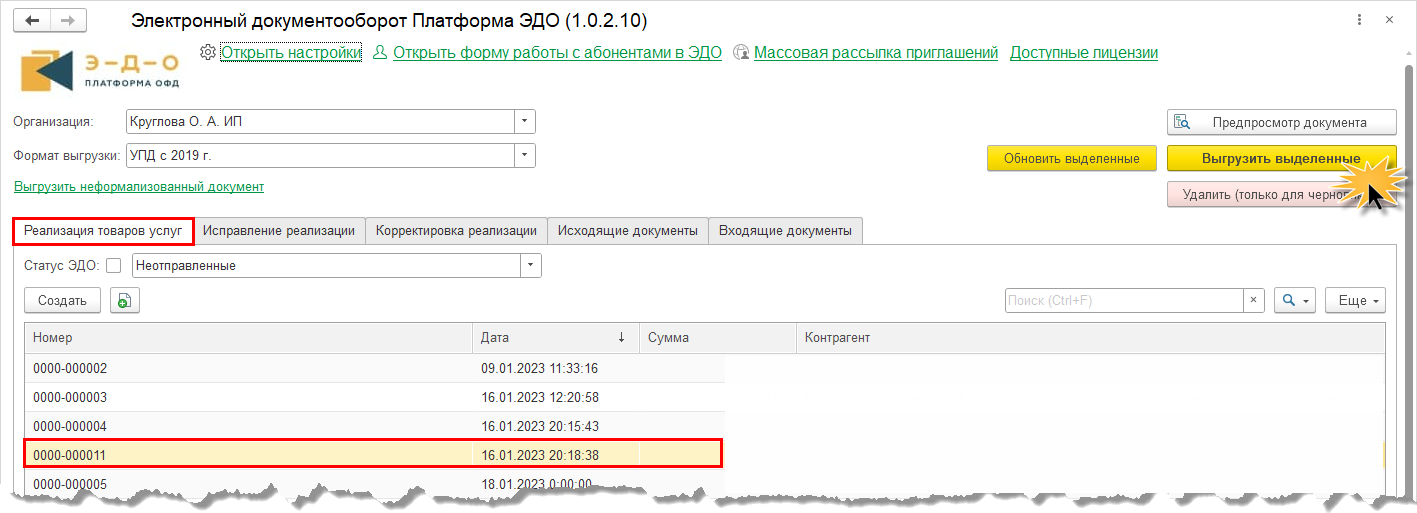Expand the Формат выгрузки dropdown arrow
The height and width of the screenshot is (513, 1417).
click(x=525, y=155)
